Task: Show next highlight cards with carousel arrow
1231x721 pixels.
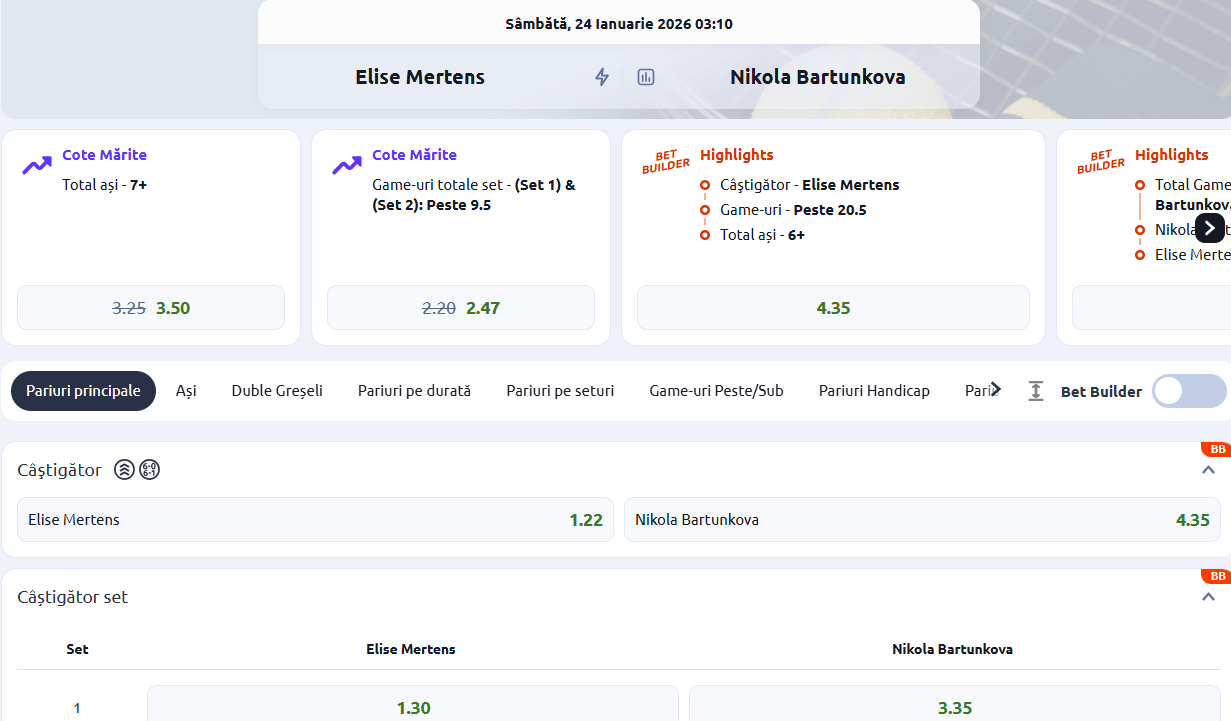Action: pyautogui.click(x=1209, y=228)
